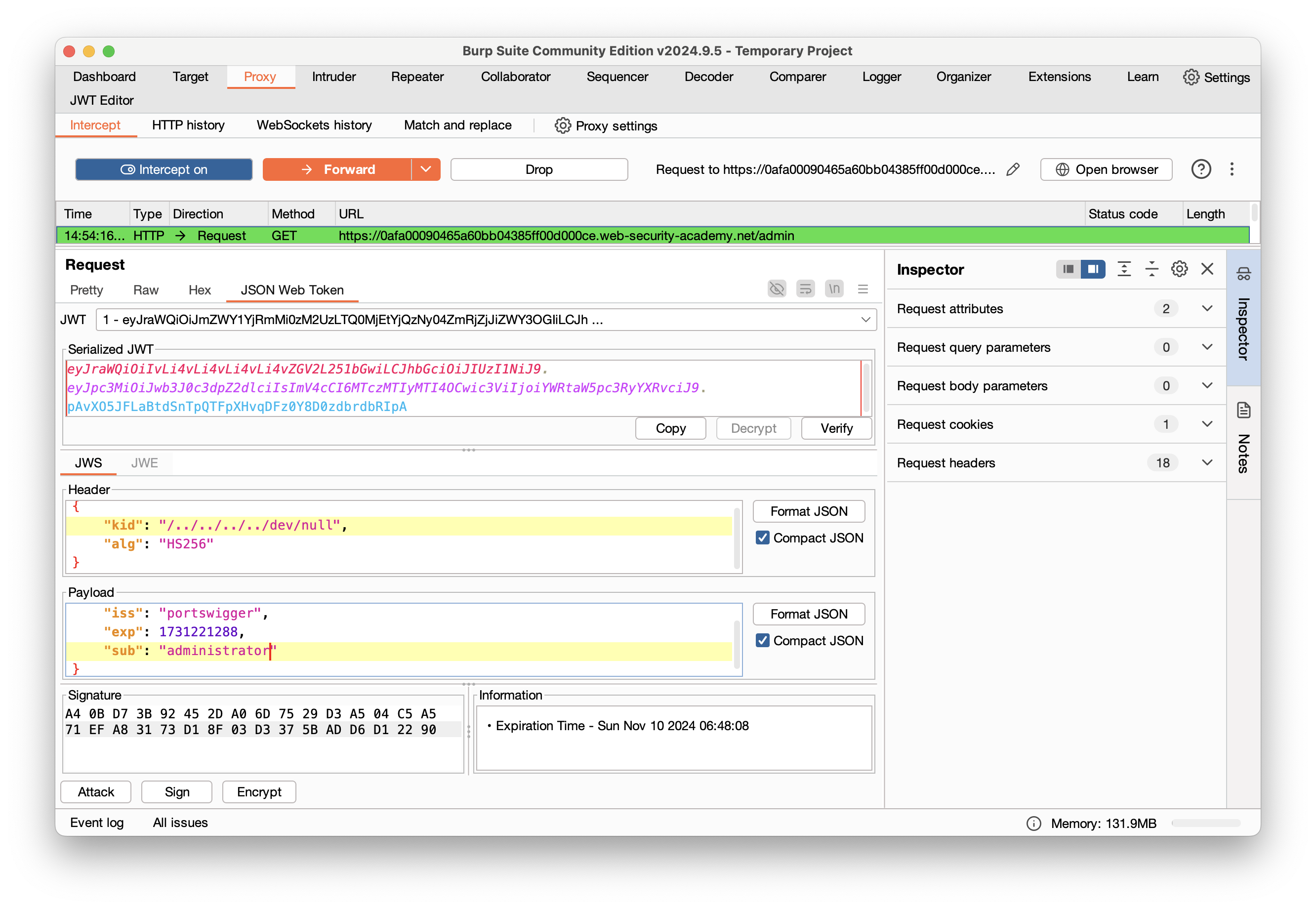
Task: Click the pencil edit icon beside request URL
Action: (x=1013, y=169)
